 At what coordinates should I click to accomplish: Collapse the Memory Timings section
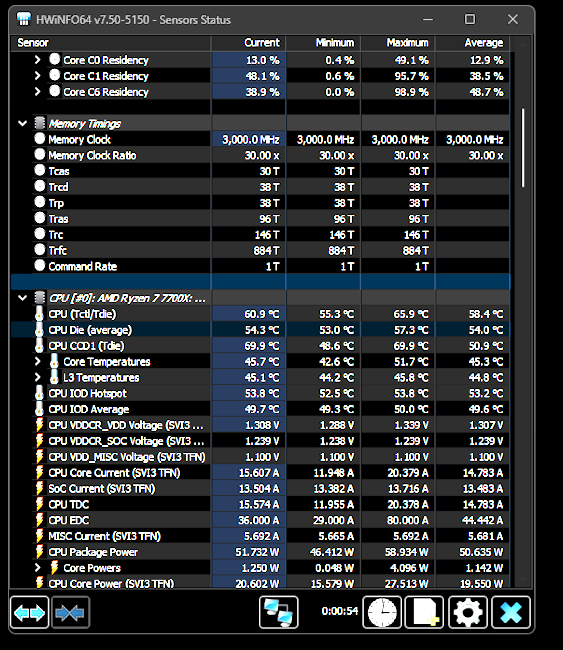point(23,123)
